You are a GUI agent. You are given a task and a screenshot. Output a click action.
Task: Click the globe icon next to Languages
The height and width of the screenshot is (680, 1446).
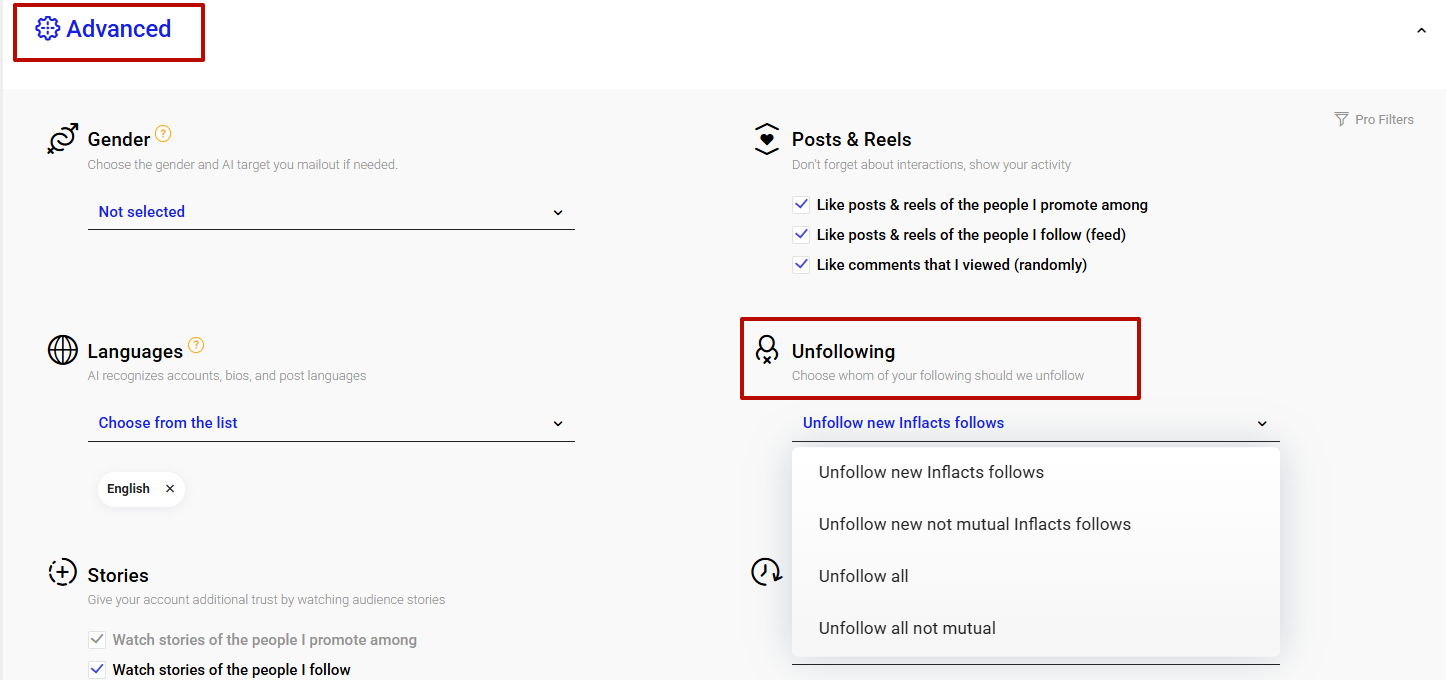click(x=62, y=350)
